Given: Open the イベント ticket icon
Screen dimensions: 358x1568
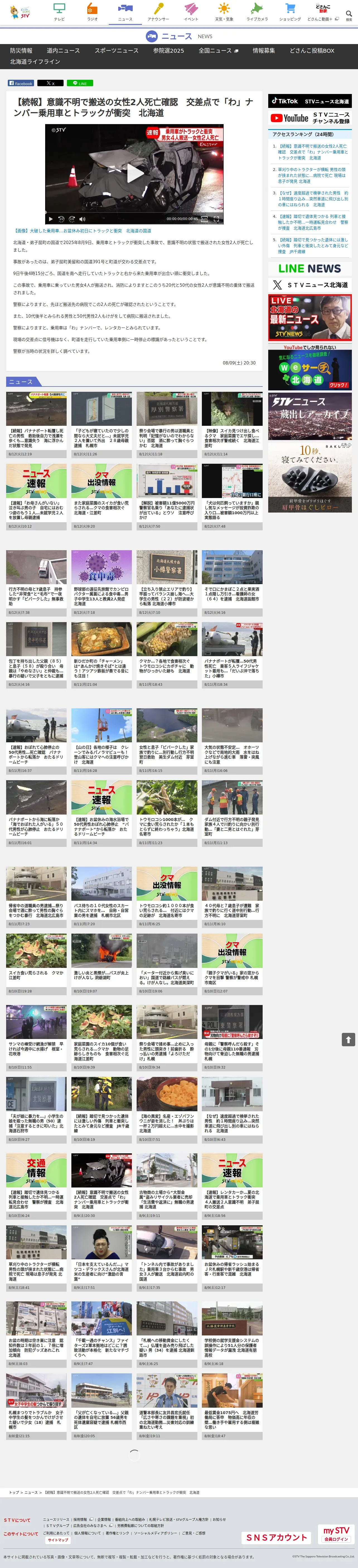Looking at the screenshot, I should click(191, 11).
